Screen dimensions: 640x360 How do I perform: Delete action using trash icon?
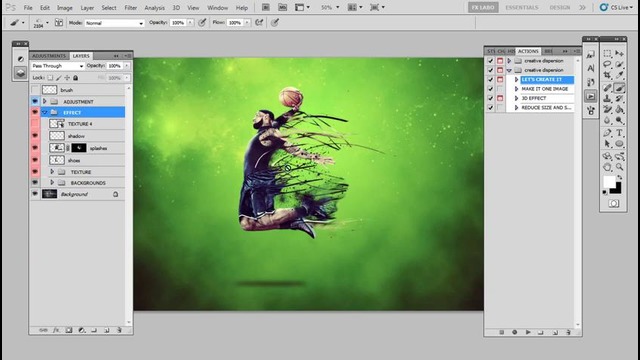click(x=568, y=332)
